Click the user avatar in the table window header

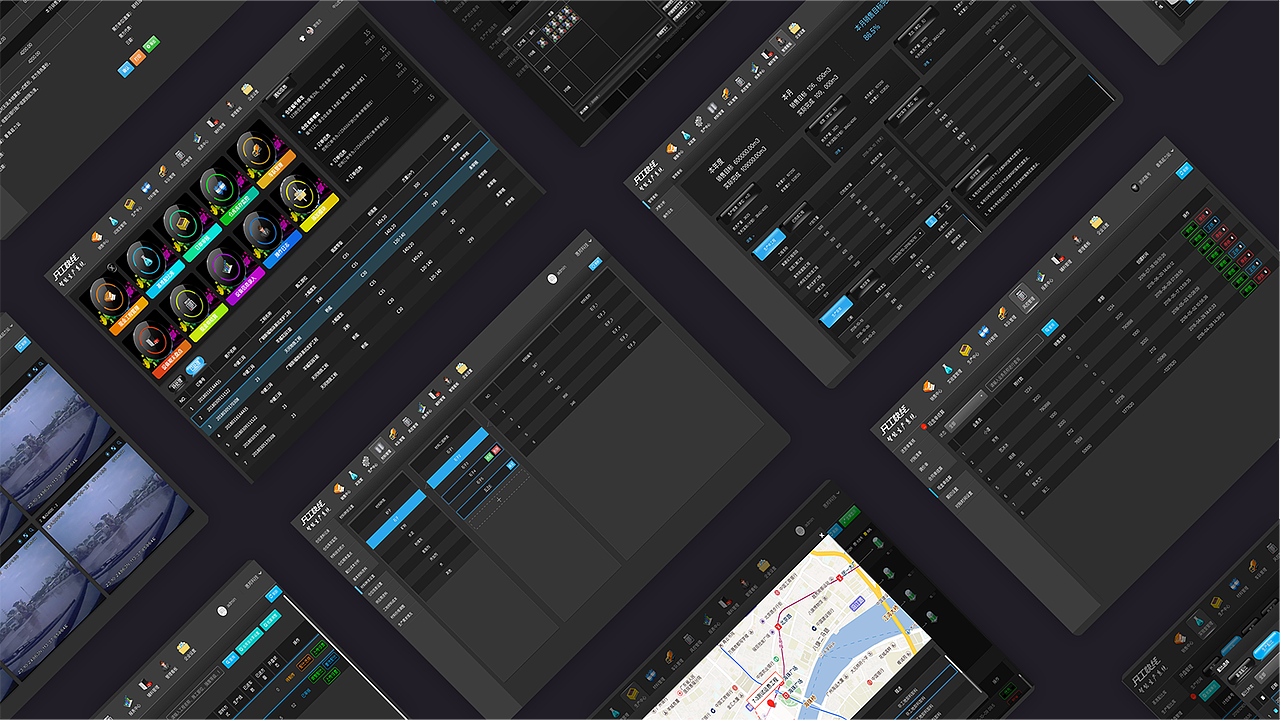1134,188
